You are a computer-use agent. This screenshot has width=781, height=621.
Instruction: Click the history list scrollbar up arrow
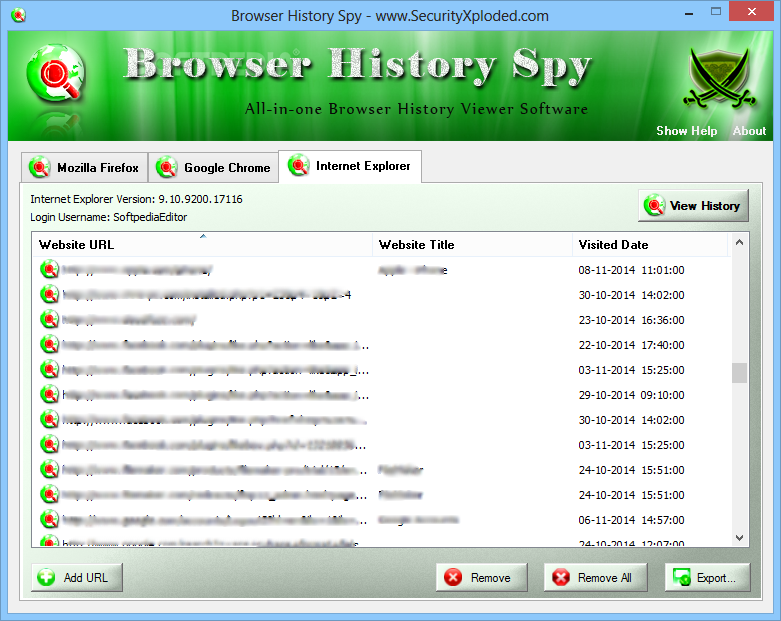click(740, 243)
